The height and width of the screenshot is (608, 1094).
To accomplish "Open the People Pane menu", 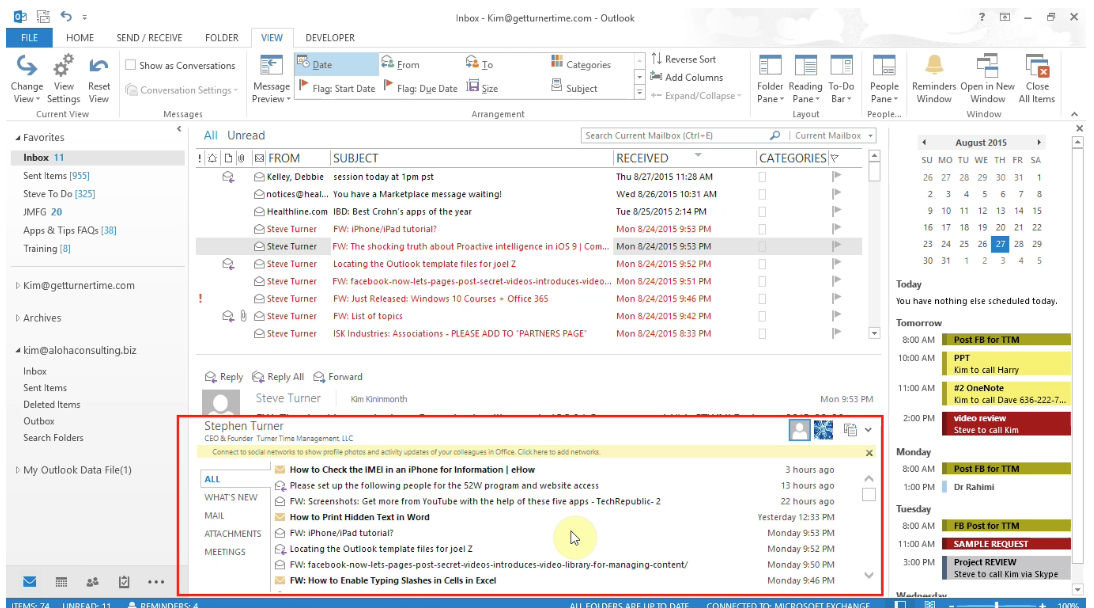I will [x=884, y=79].
